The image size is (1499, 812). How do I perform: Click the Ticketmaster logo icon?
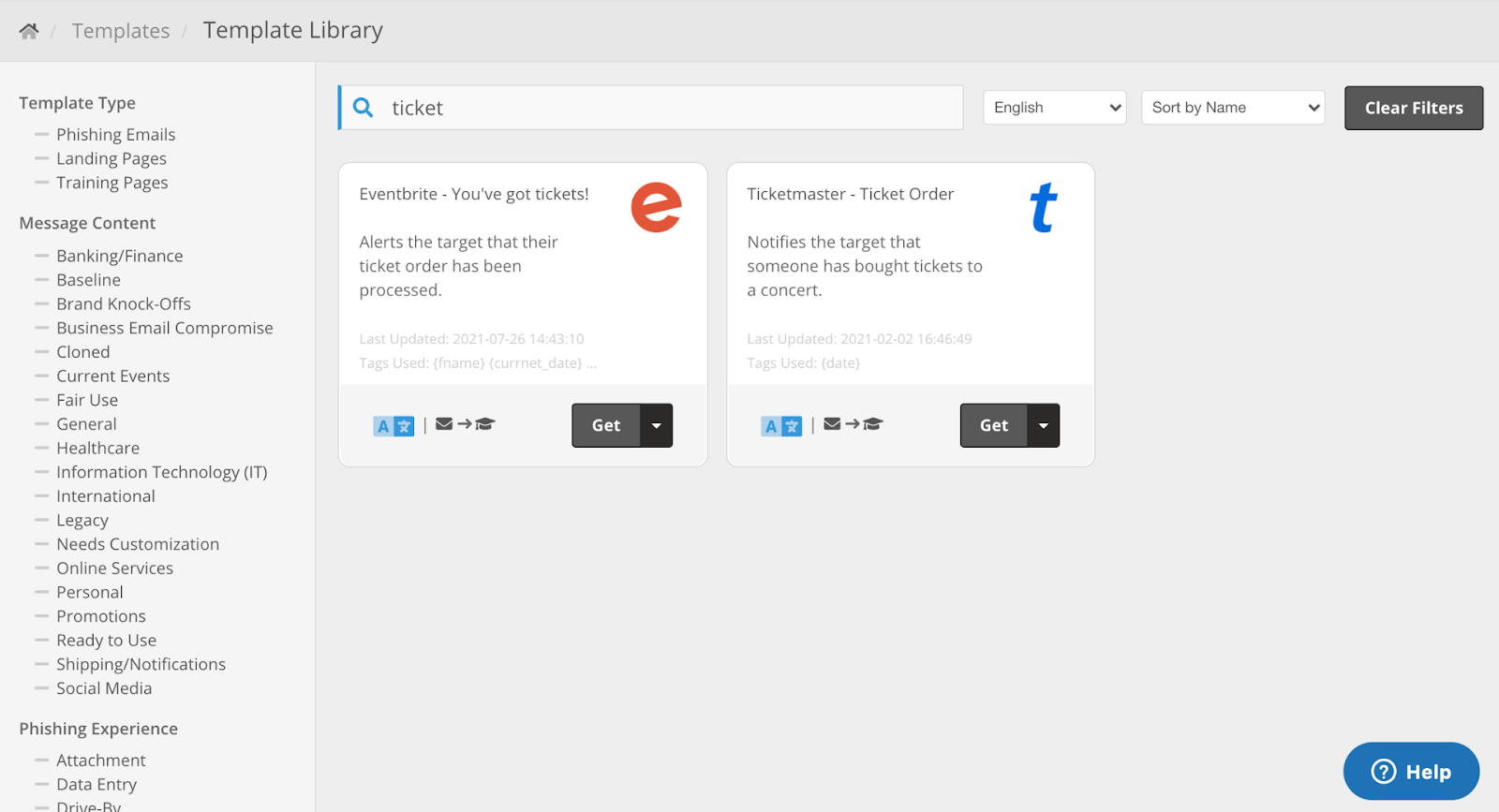coord(1043,208)
